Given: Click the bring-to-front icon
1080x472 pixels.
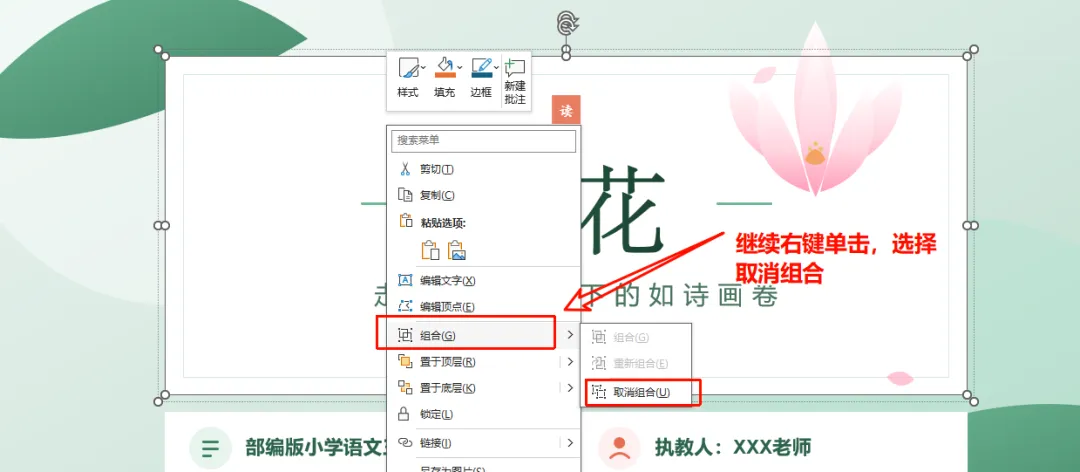Looking at the screenshot, I should [405, 361].
